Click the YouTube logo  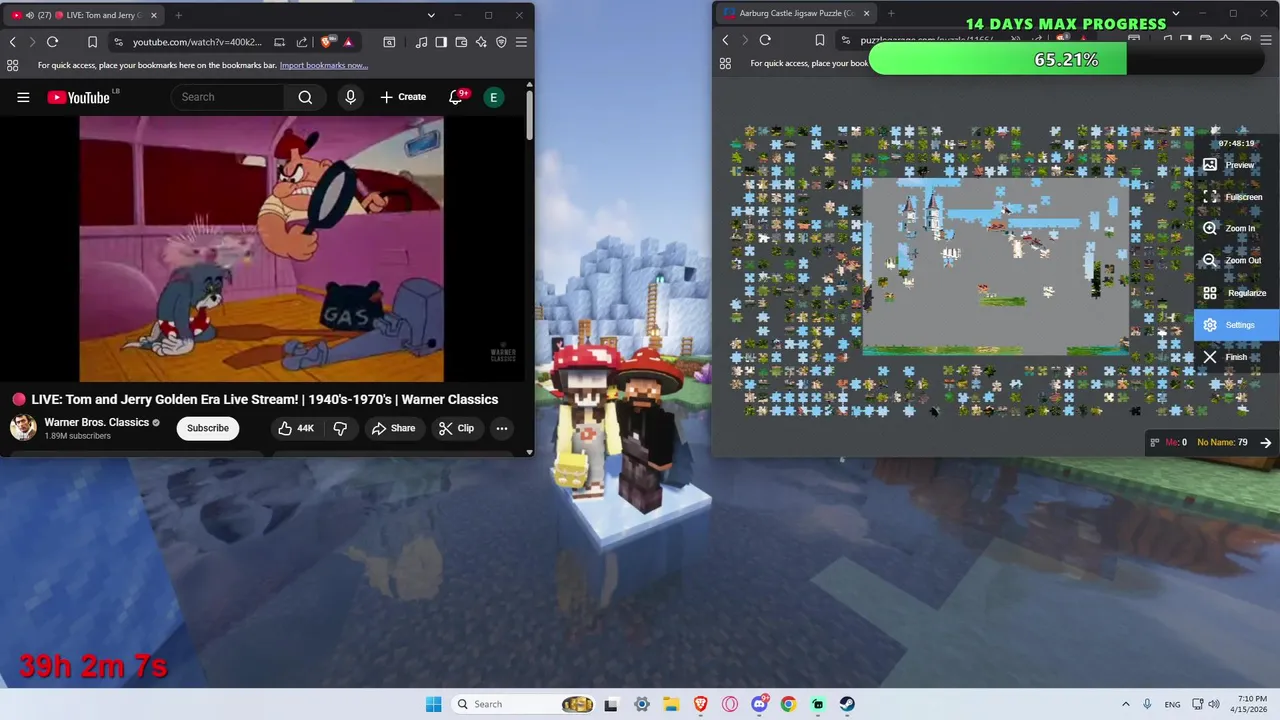pyautogui.click(x=78, y=97)
